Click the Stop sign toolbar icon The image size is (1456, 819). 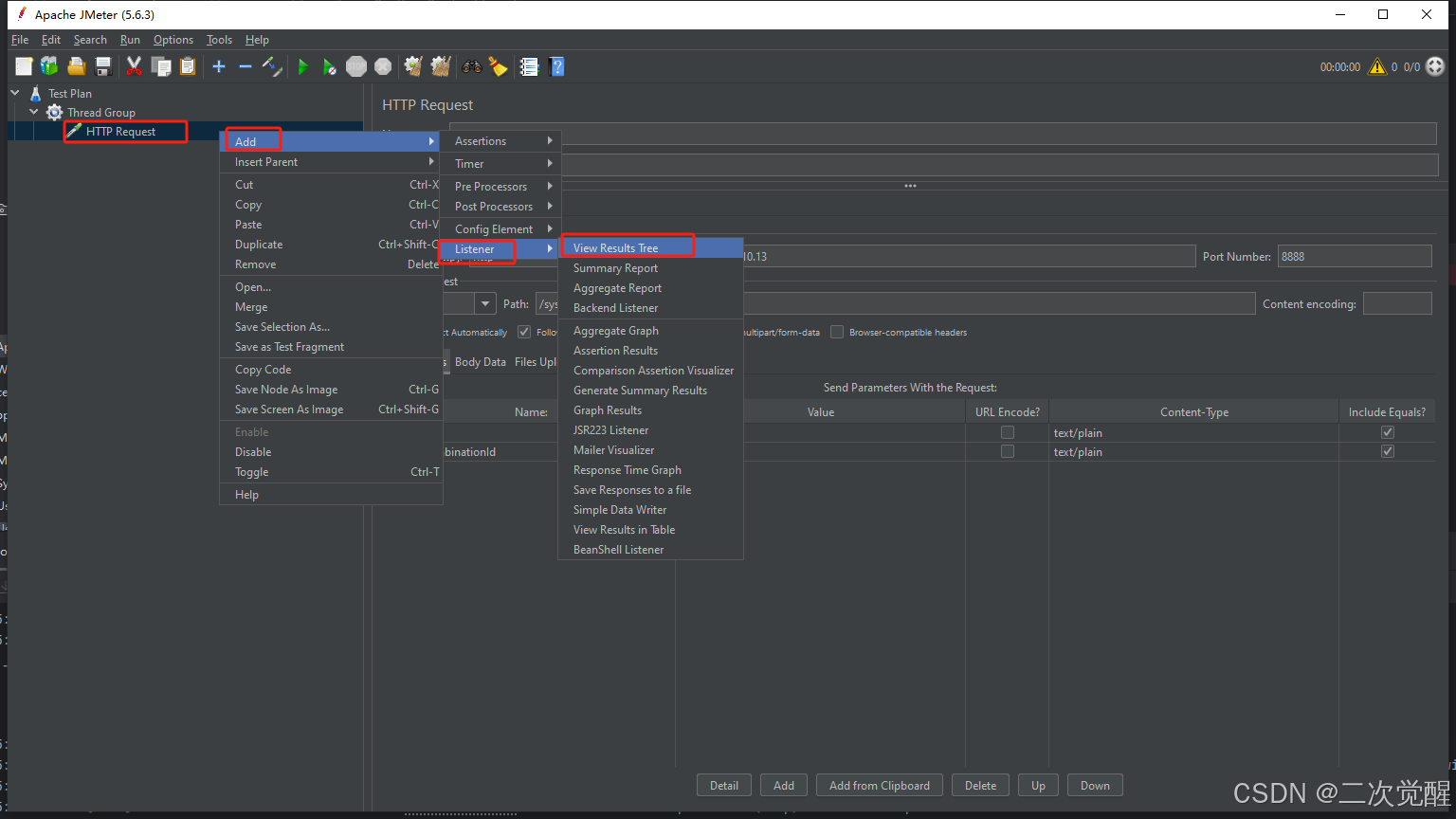pos(356,66)
